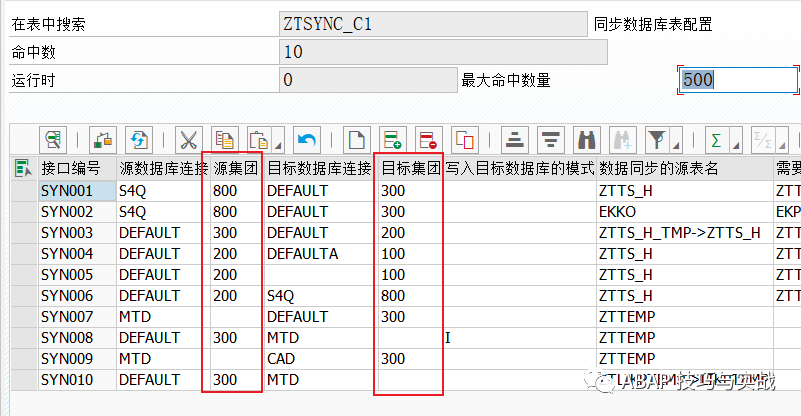
Task: Click the Duplicate row icon
Action: [x=464, y=140]
